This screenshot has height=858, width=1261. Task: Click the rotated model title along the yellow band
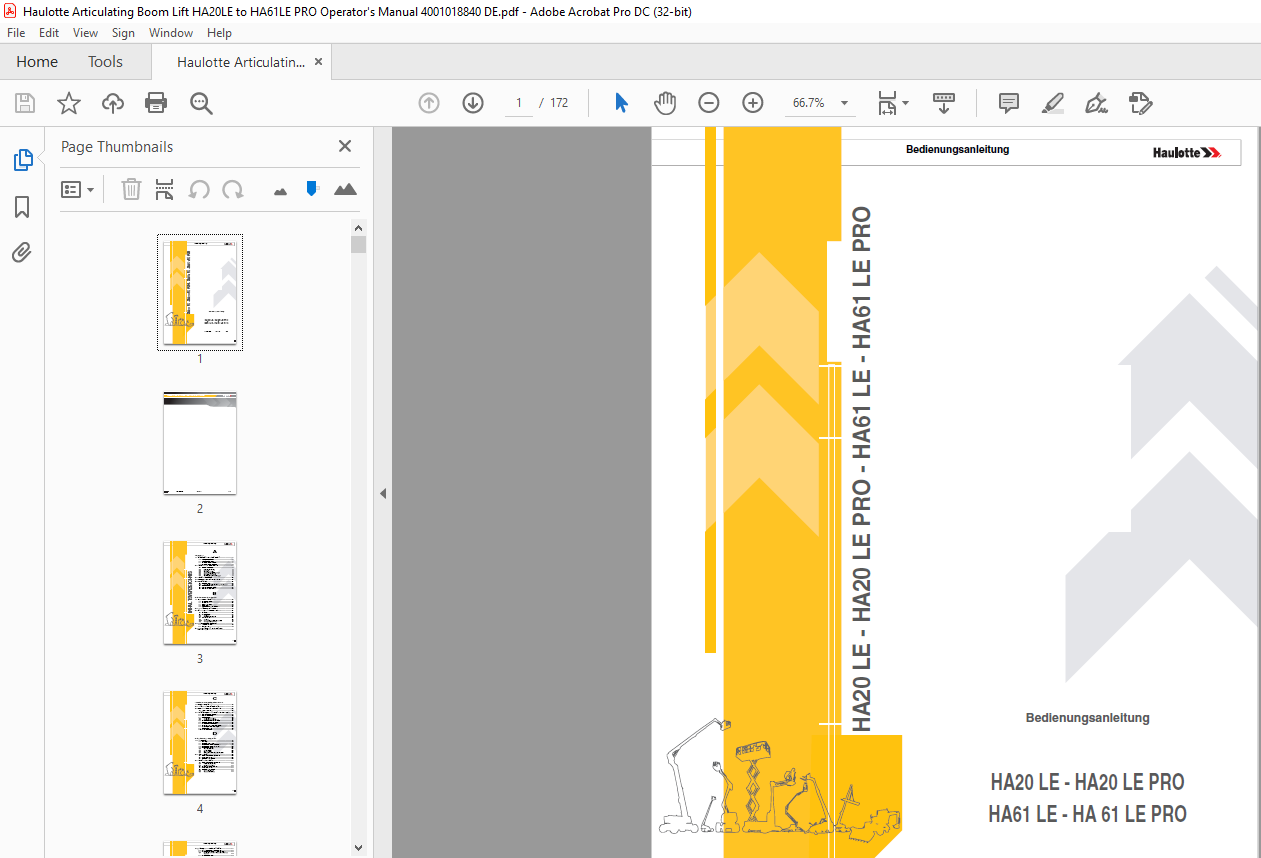click(860, 470)
